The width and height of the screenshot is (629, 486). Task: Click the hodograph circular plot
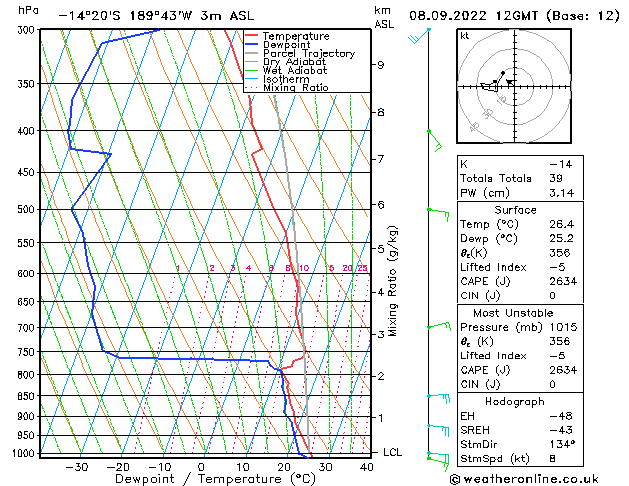click(514, 86)
